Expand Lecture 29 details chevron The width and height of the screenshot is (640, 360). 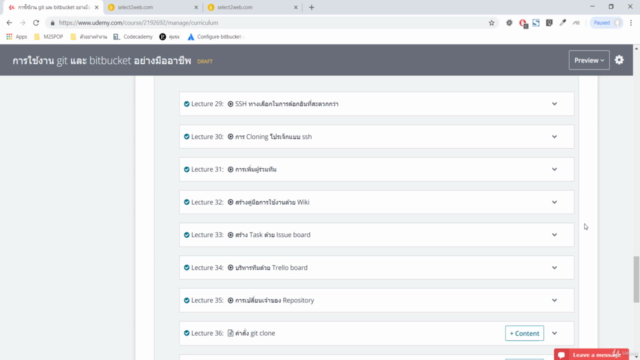(554, 104)
